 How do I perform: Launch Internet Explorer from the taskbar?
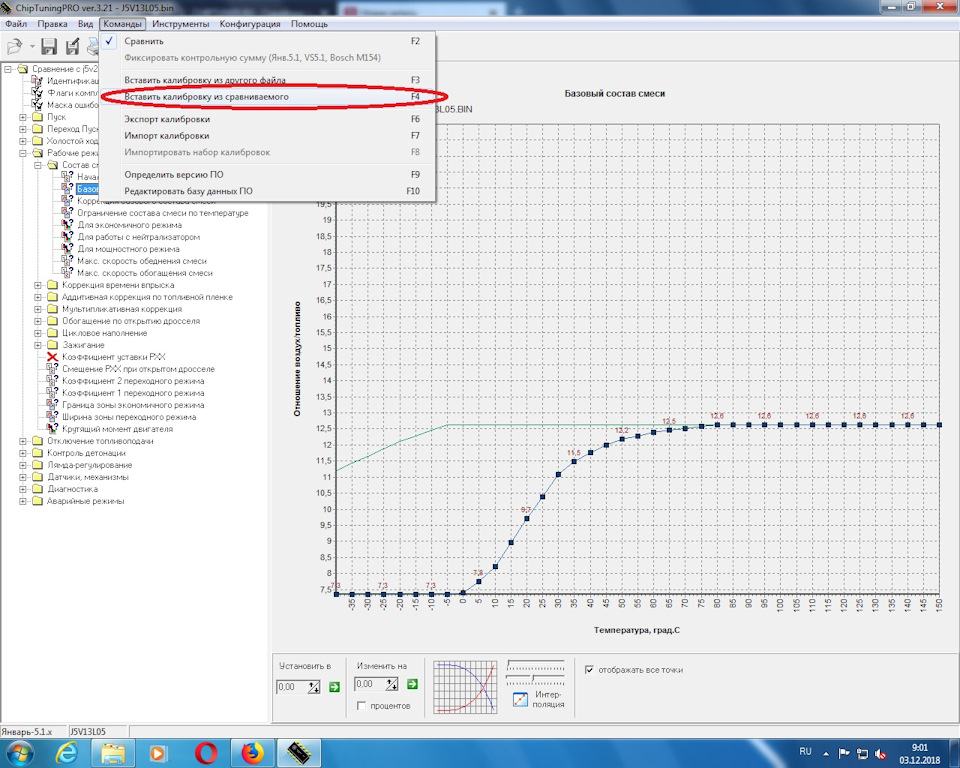(66, 753)
